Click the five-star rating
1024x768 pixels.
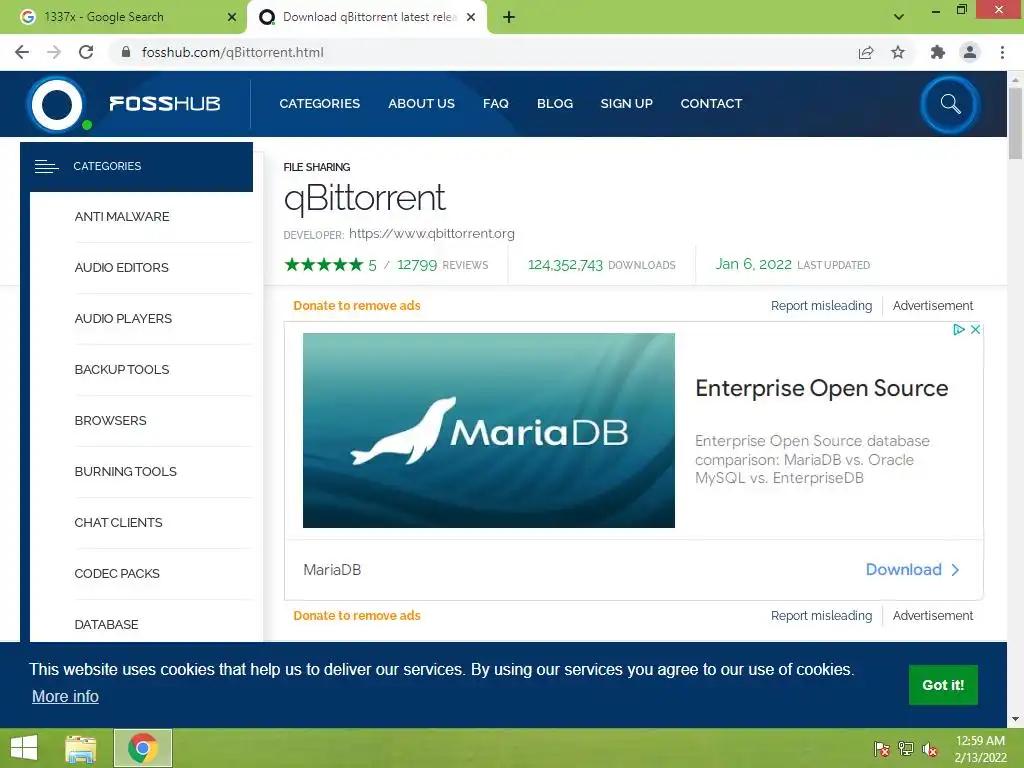point(324,264)
